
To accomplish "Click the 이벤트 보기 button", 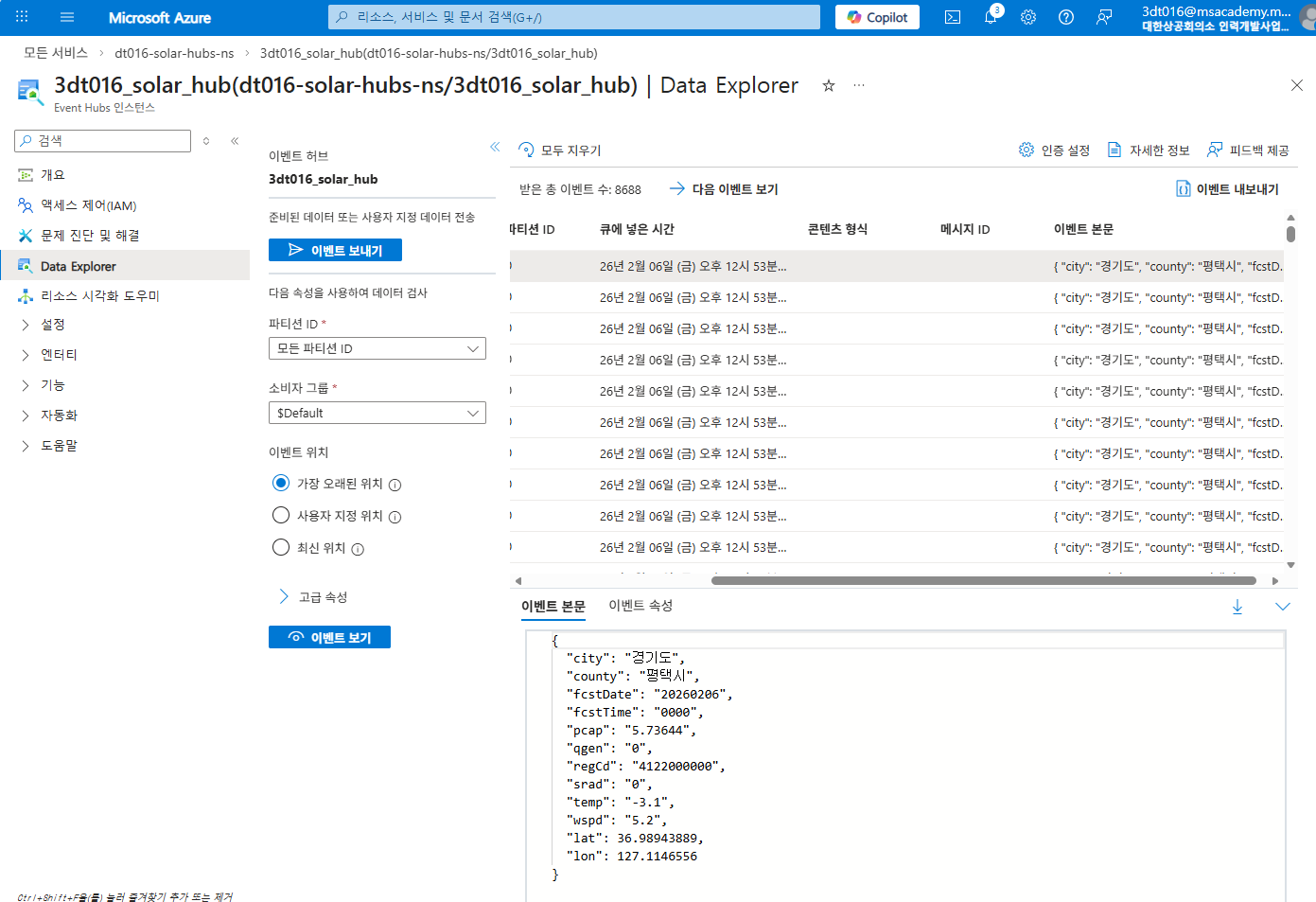I will 329,638.
